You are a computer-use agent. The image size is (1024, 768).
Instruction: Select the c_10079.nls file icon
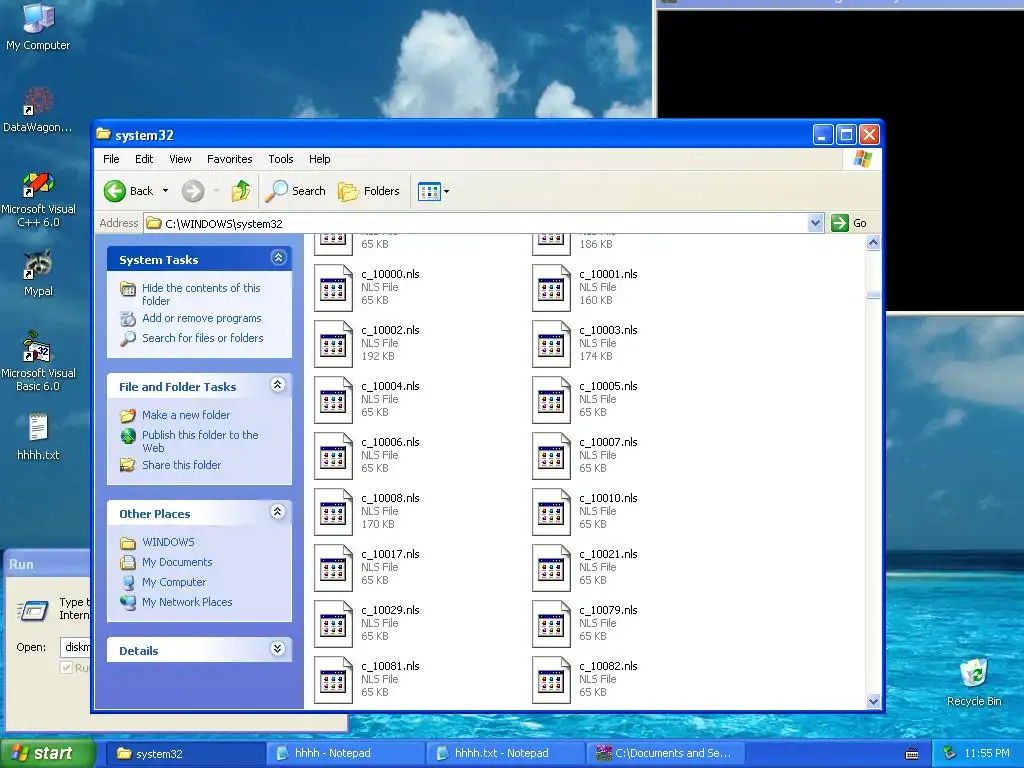tap(551, 625)
